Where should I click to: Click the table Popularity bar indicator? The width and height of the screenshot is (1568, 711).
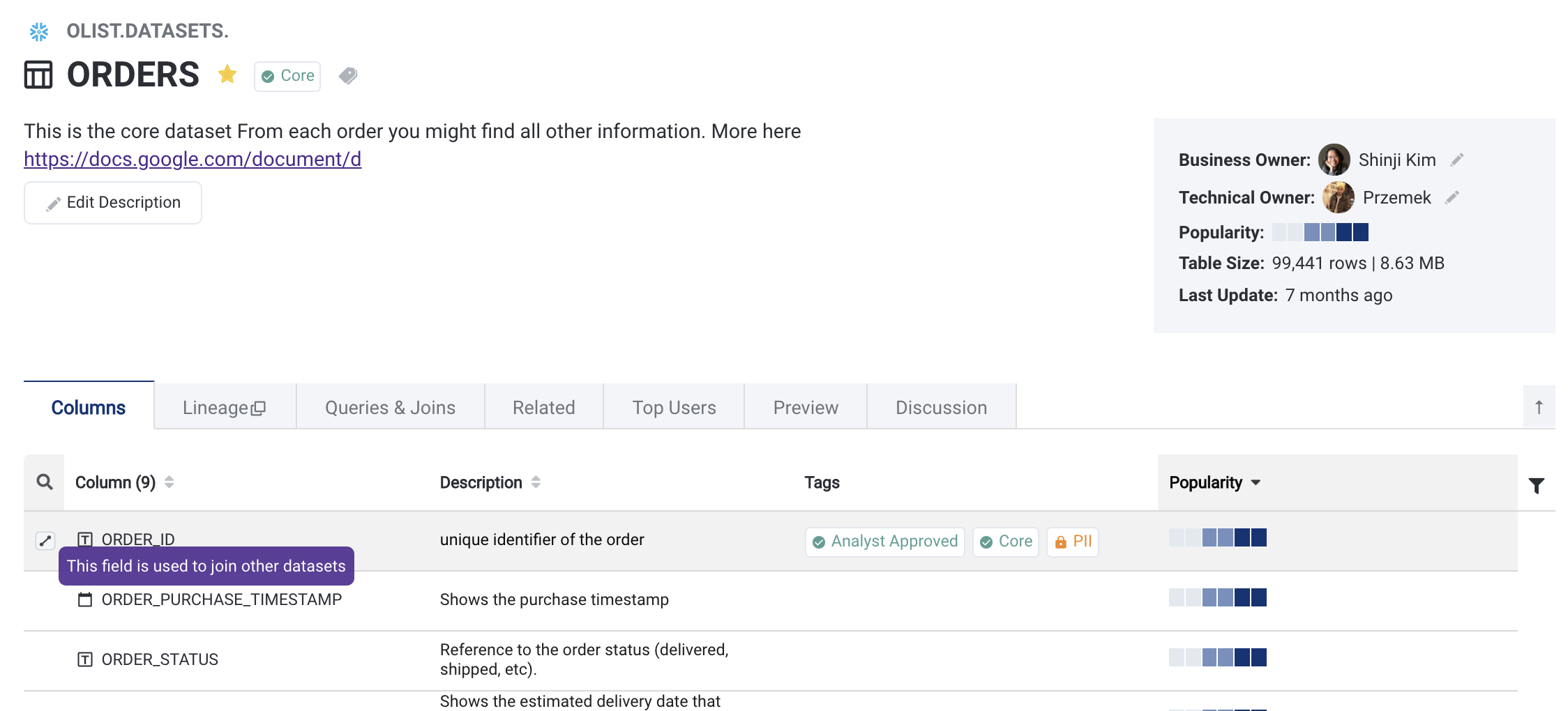[1320, 232]
